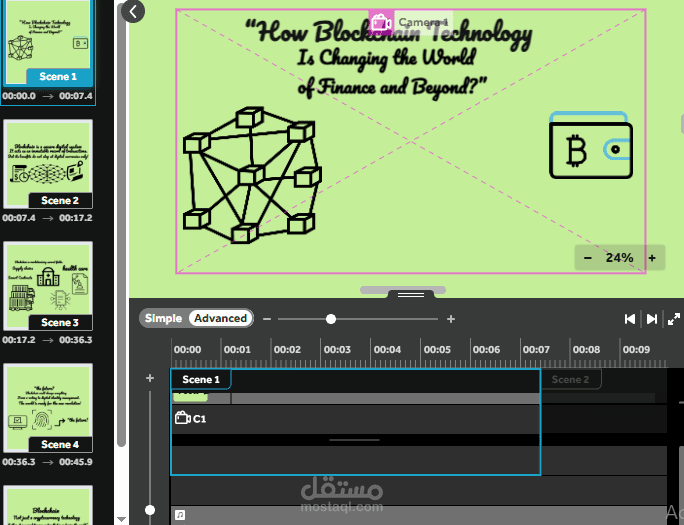Click Scene 4 time range 00:36.3 to 00:45.9

tap(47, 462)
